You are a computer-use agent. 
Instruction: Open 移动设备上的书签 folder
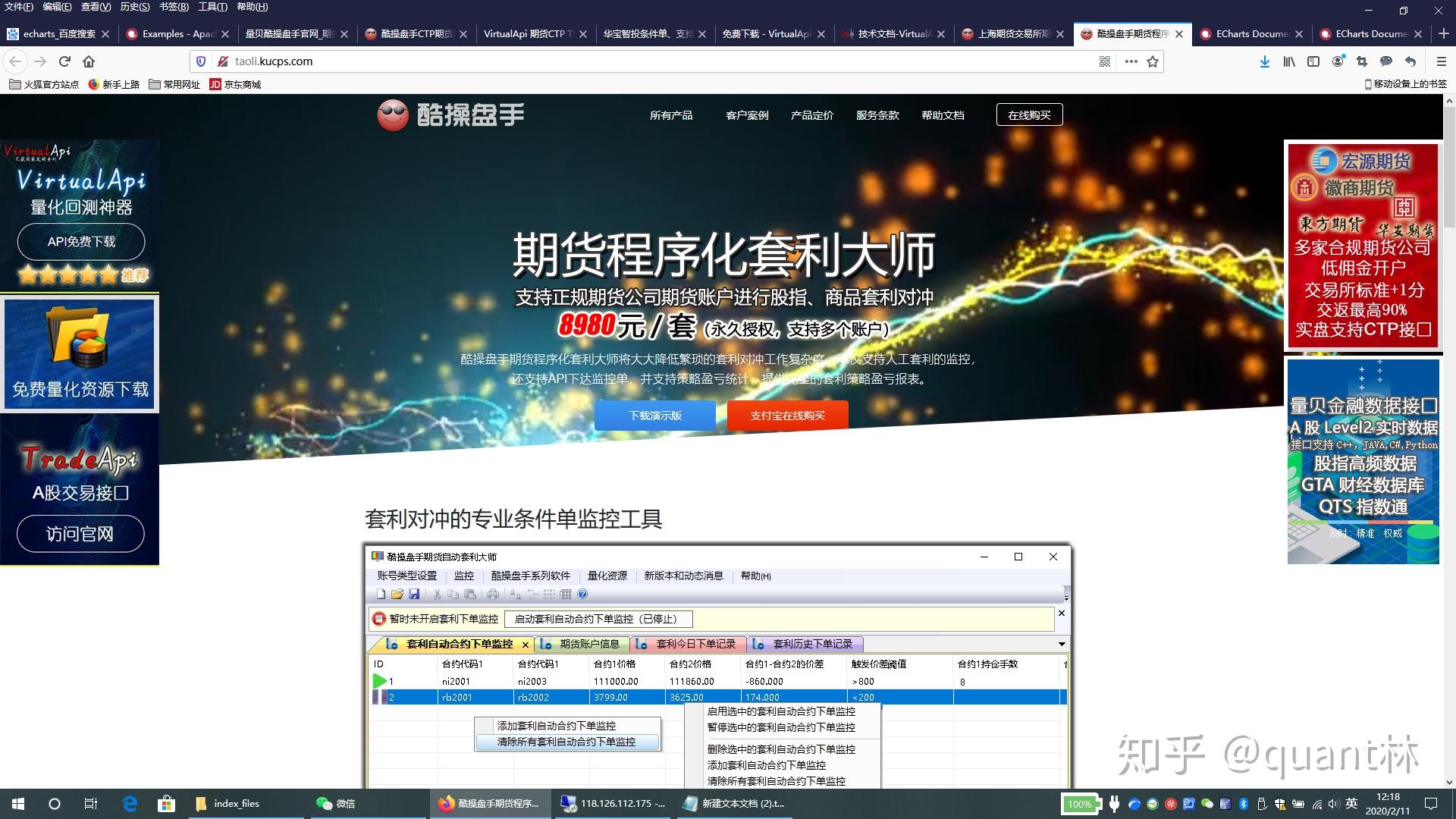tap(1405, 84)
